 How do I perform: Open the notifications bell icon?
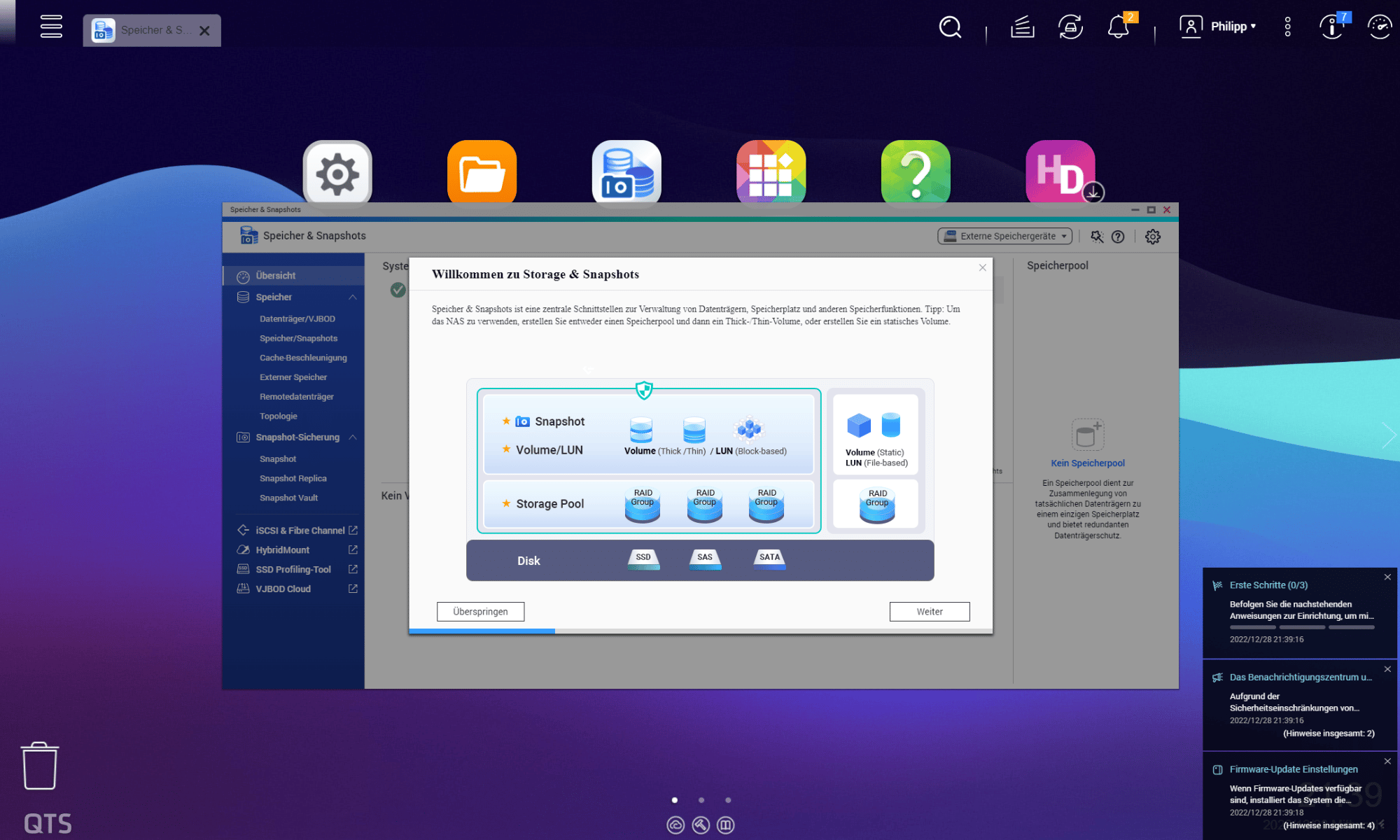1118,27
